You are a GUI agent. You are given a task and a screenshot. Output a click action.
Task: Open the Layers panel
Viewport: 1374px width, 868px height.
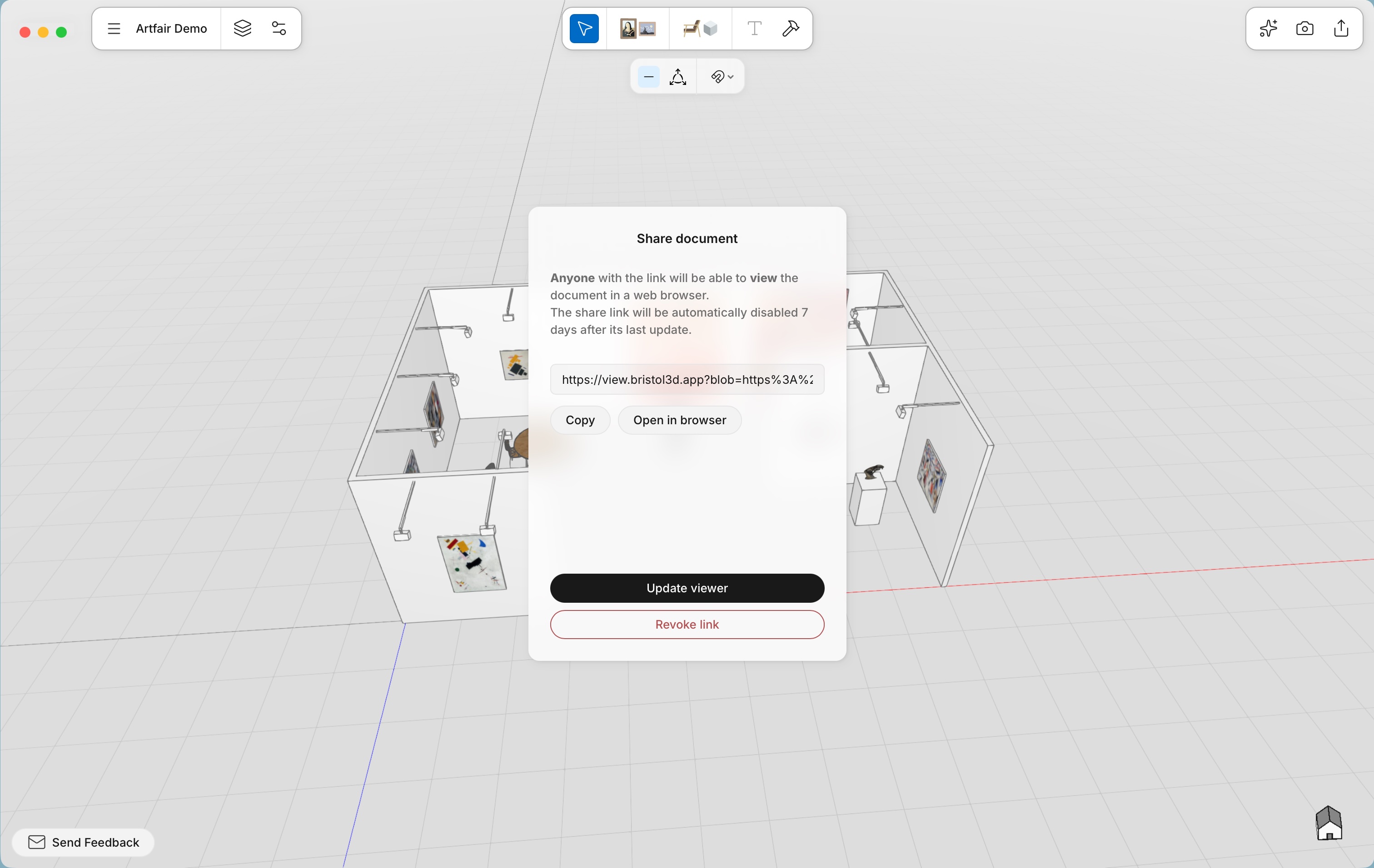[243, 28]
